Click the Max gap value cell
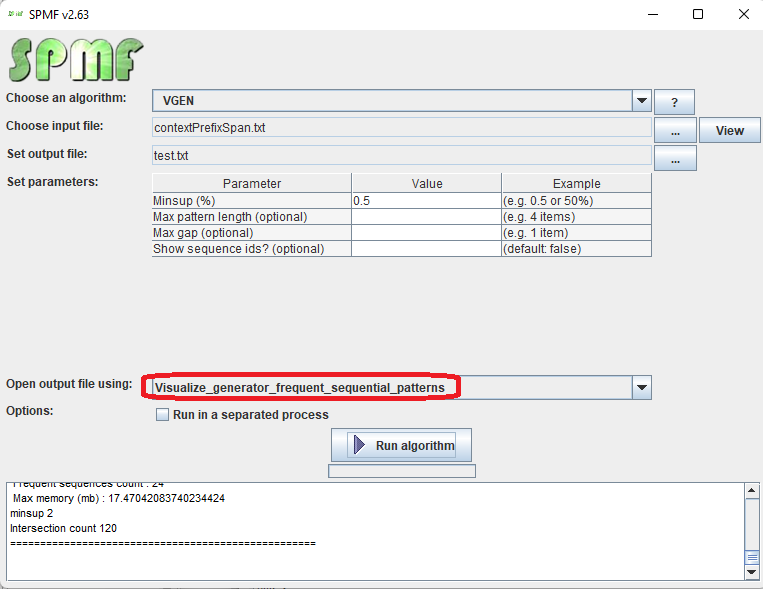 pyautogui.click(x=426, y=233)
